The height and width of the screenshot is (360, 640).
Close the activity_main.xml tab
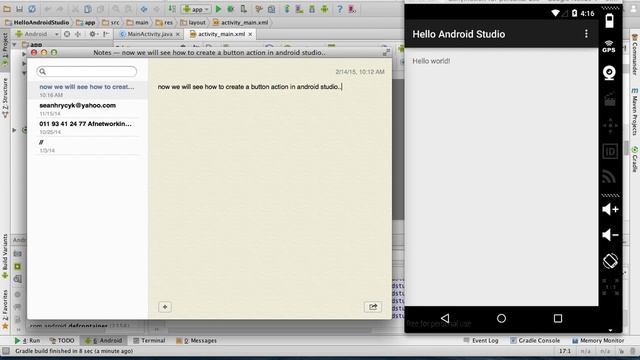(250, 34)
